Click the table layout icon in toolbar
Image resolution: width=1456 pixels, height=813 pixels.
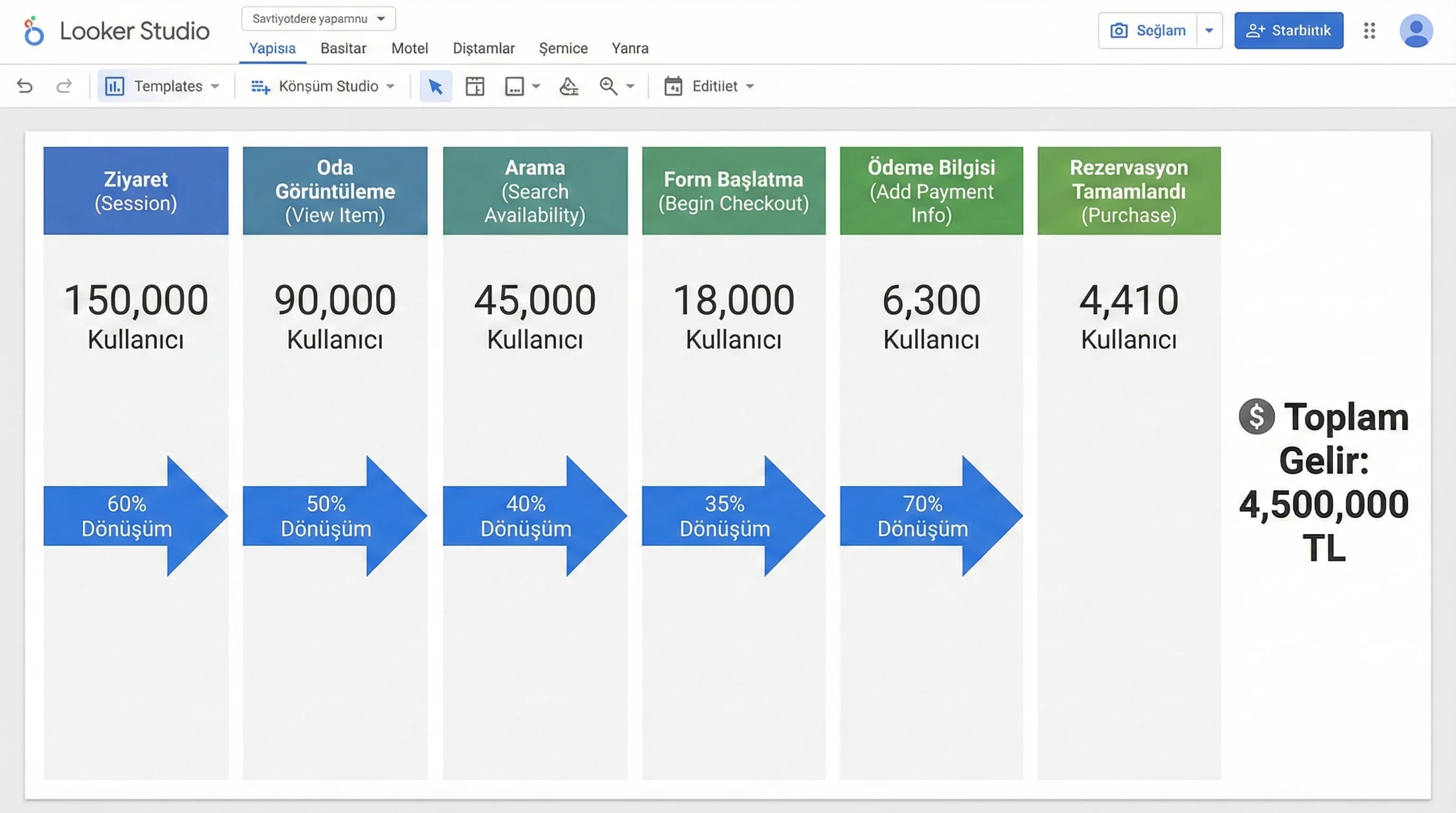click(474, 86)
